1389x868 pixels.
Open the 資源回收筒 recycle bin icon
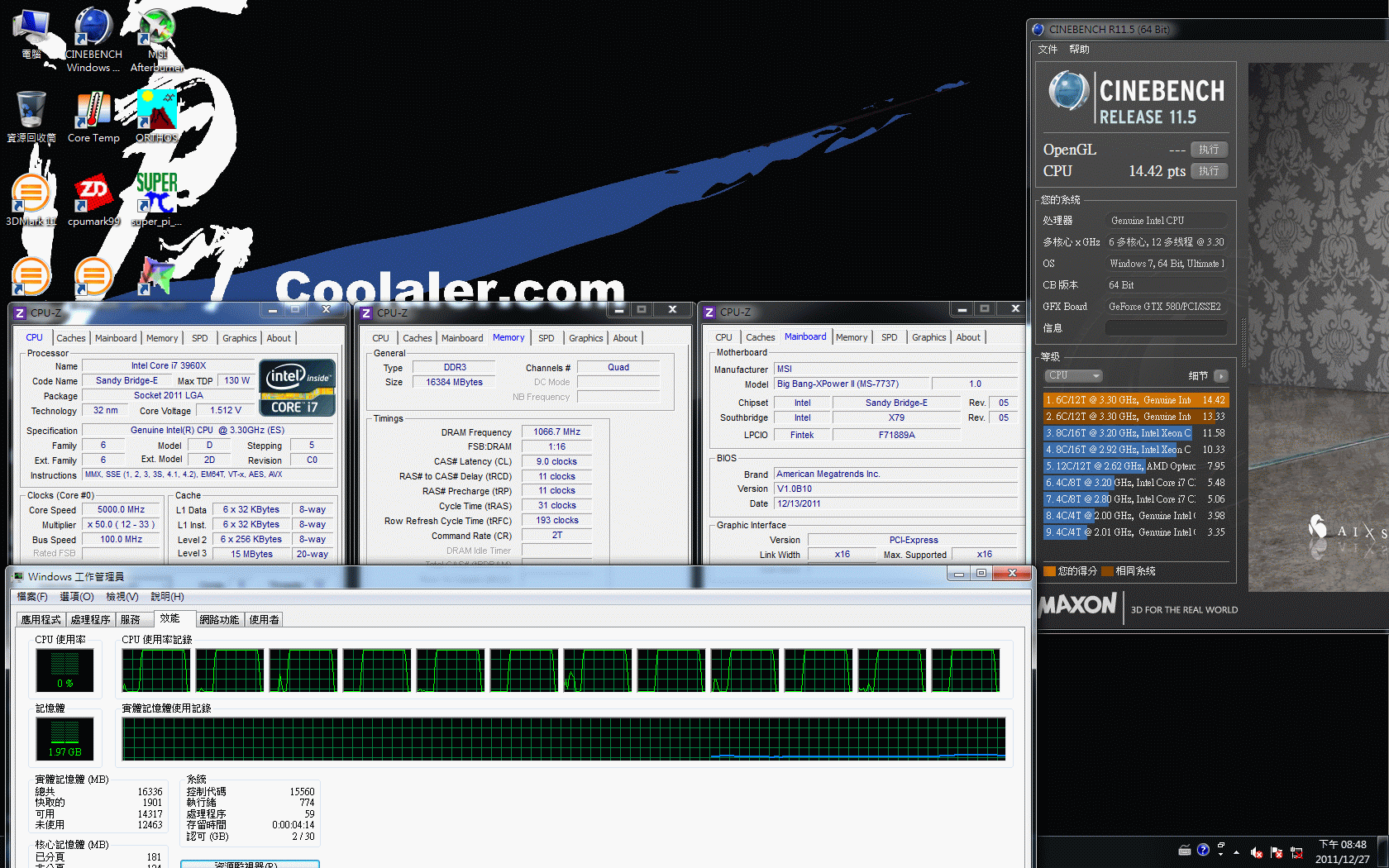coord(31,116)
